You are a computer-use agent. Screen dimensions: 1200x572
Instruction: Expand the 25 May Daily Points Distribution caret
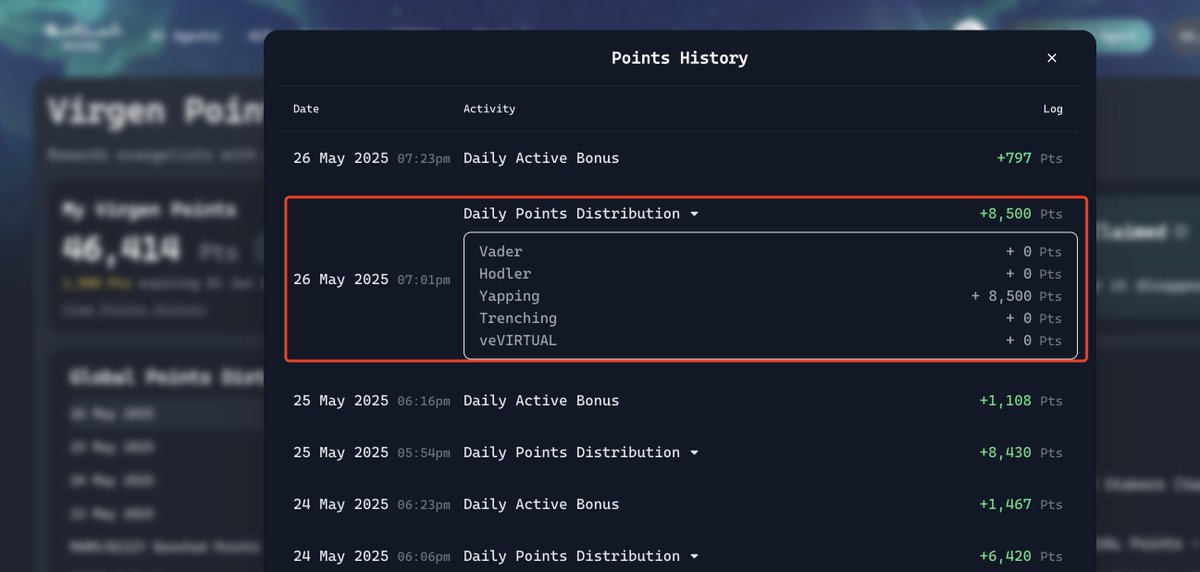[694, 453]
